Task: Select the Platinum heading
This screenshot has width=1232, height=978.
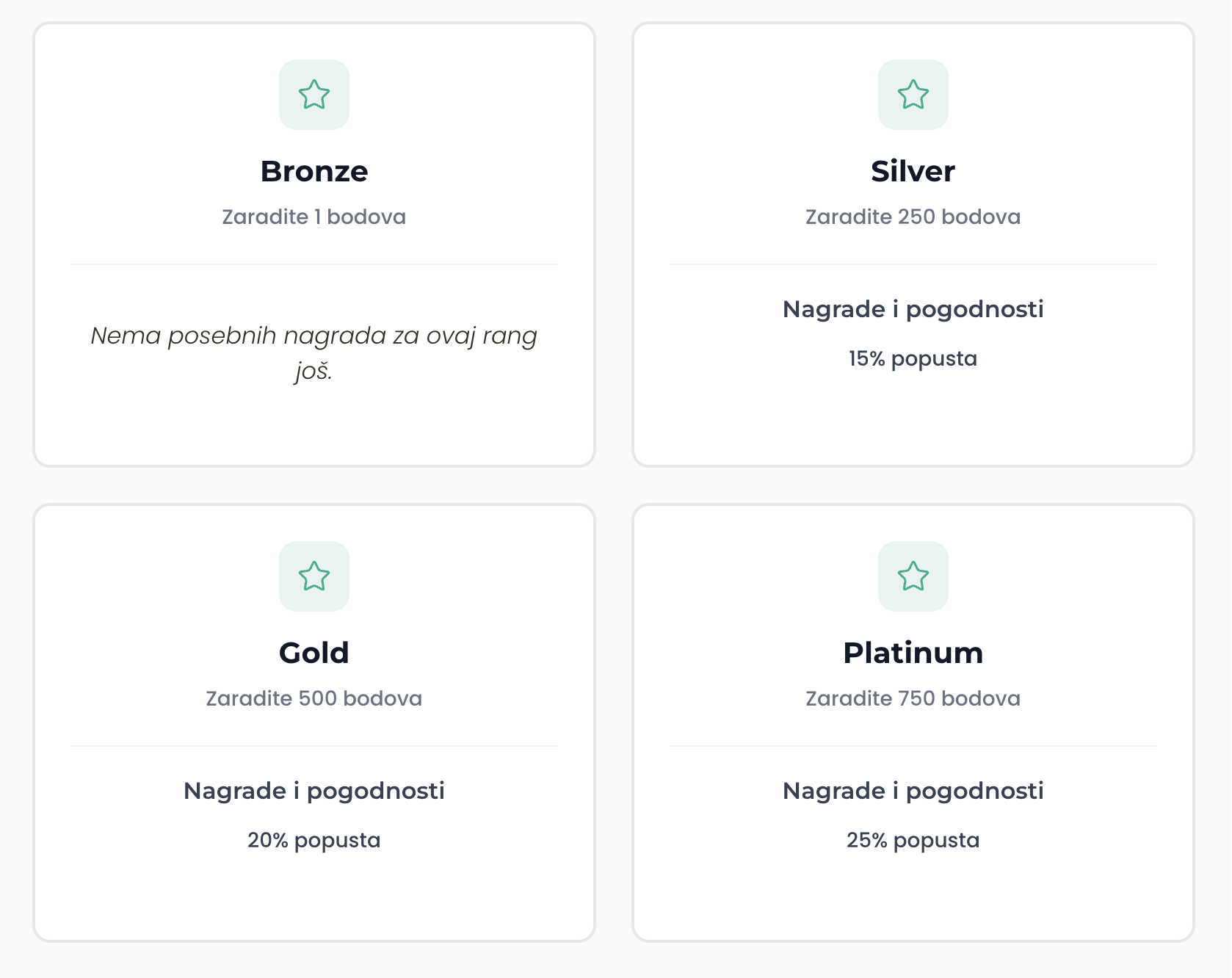Action: (913, 653)
